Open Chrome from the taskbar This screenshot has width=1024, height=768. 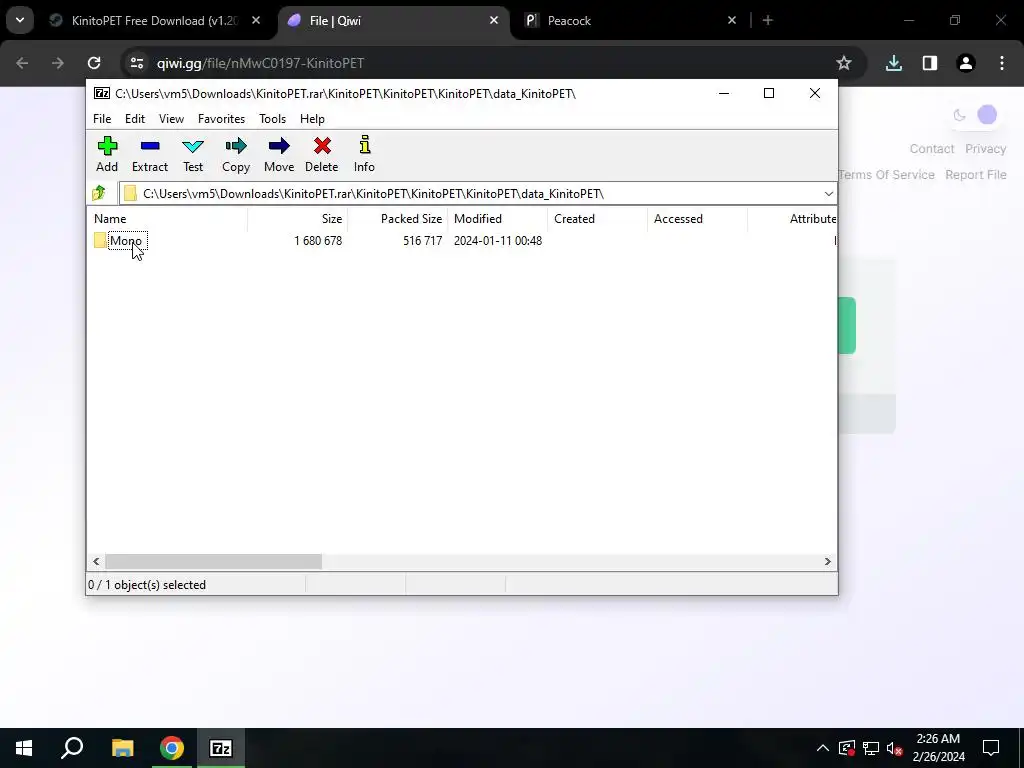pos(172,748)
